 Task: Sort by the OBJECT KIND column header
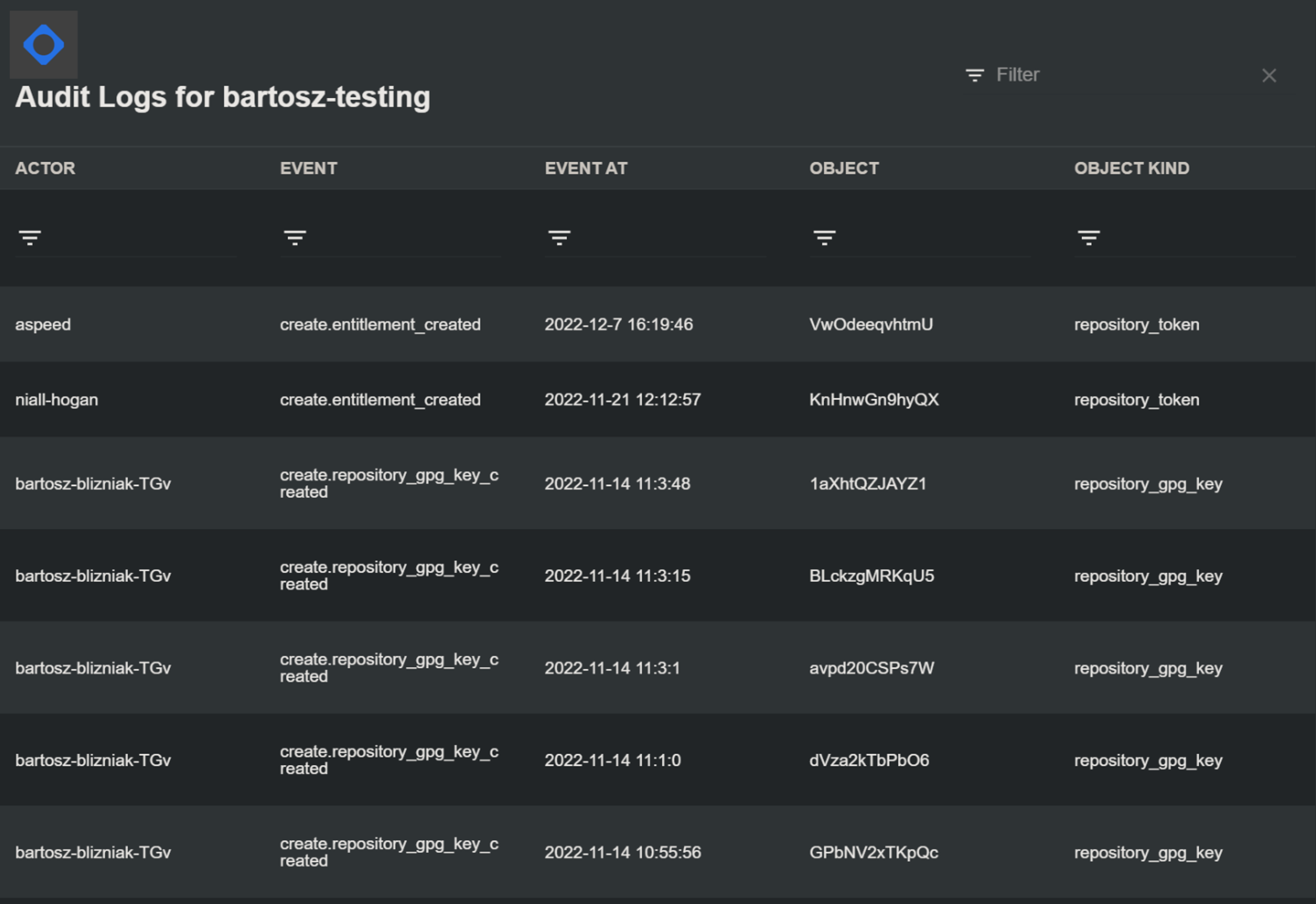pos(1131,168)
